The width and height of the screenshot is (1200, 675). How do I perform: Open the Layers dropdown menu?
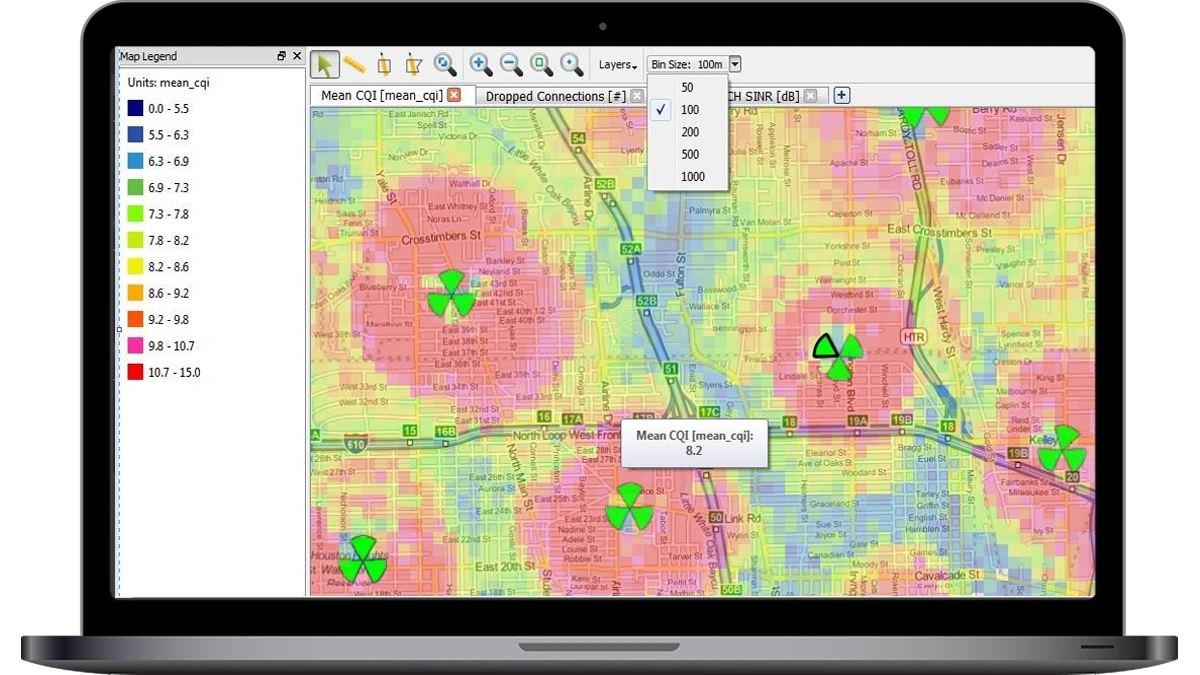click(618, 65)
